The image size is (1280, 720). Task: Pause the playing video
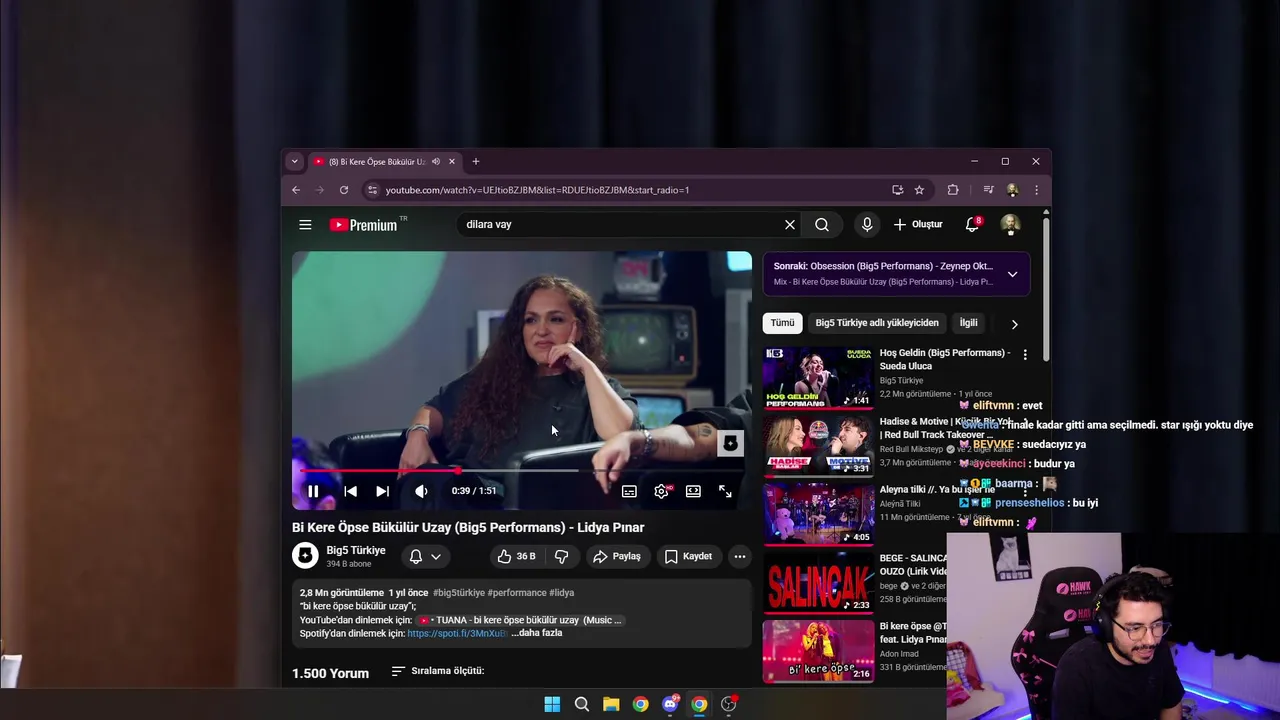(x=313, y=491)
